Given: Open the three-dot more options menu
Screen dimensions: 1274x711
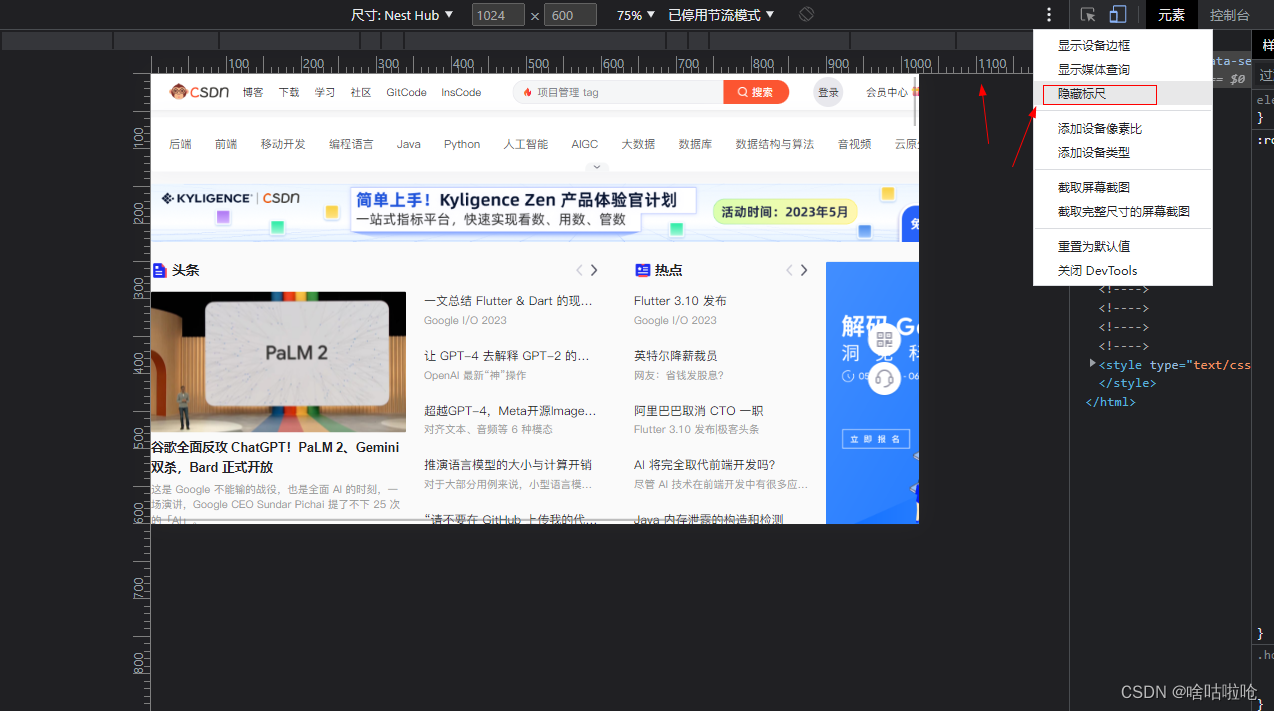Looking at the screenshot, I should coord(1049,15).
